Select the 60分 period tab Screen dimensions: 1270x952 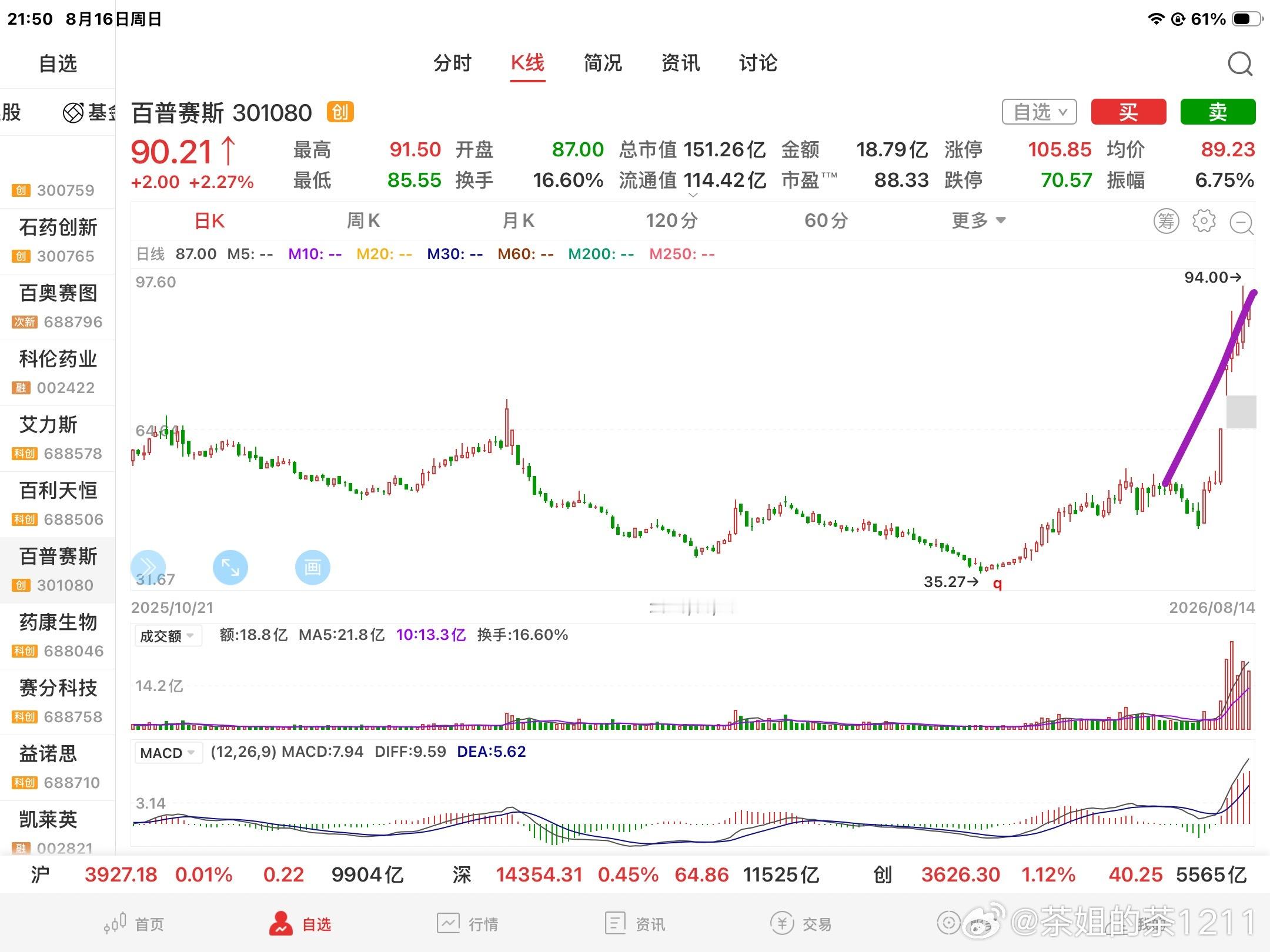point(826,220)
